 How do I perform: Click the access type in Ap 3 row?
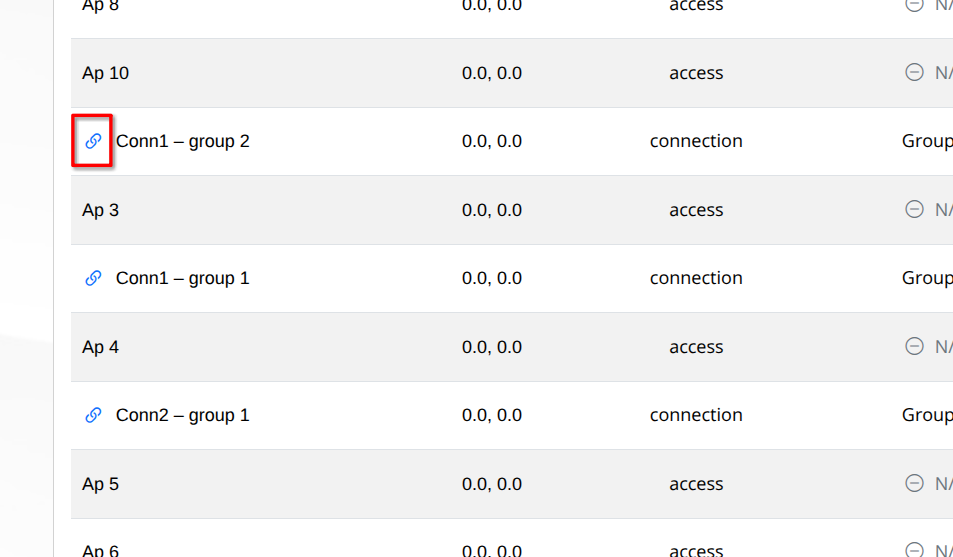pyautogui.click(x=696, y=210)
